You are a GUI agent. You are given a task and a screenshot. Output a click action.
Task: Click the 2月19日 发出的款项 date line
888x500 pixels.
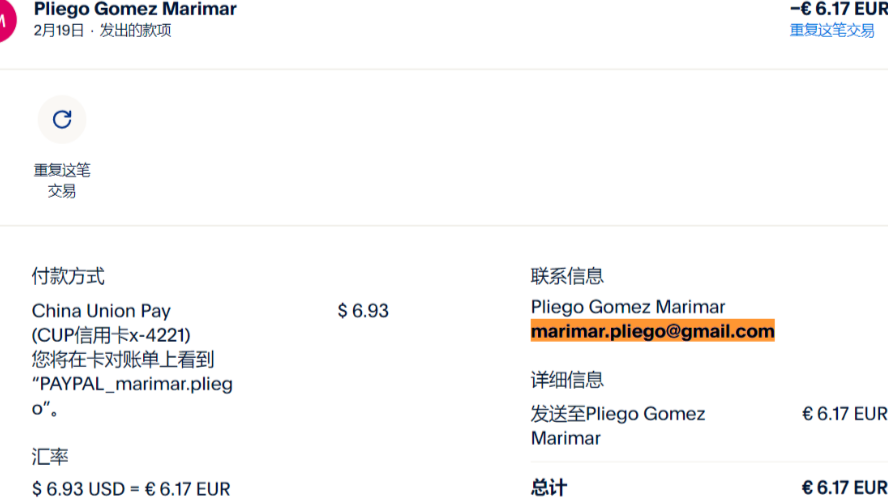[102, 30]
